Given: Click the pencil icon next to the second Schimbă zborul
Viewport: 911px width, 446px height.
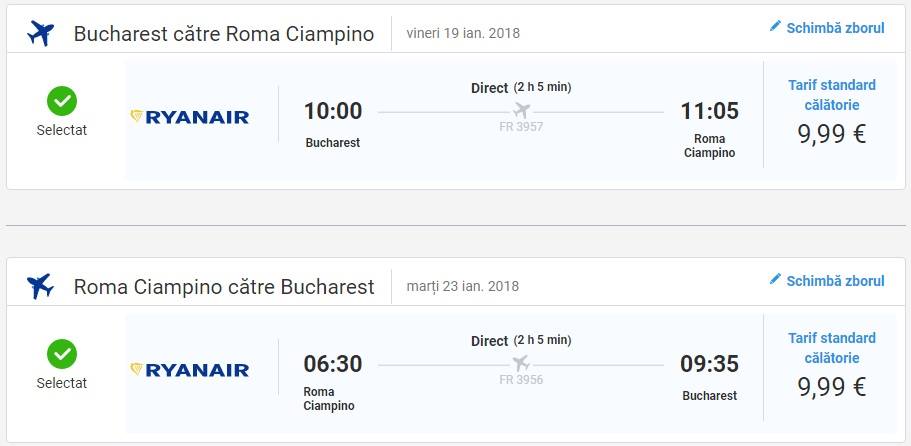Looking at the screenshot, I should point(775,280).
